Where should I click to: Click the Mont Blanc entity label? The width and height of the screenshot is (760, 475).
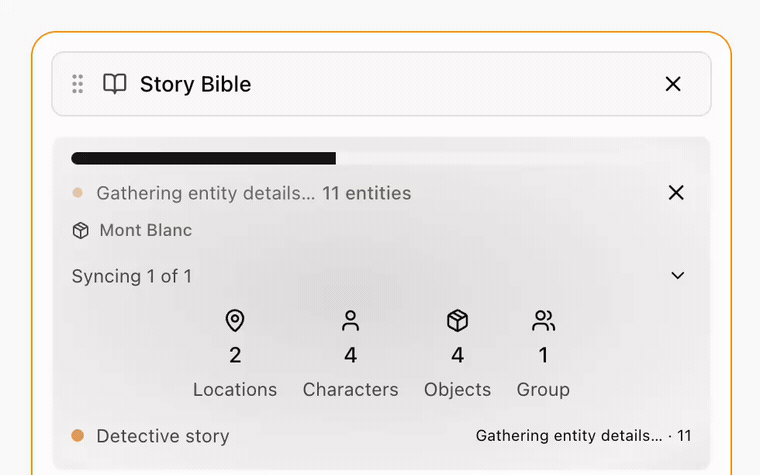pos(146,230)
